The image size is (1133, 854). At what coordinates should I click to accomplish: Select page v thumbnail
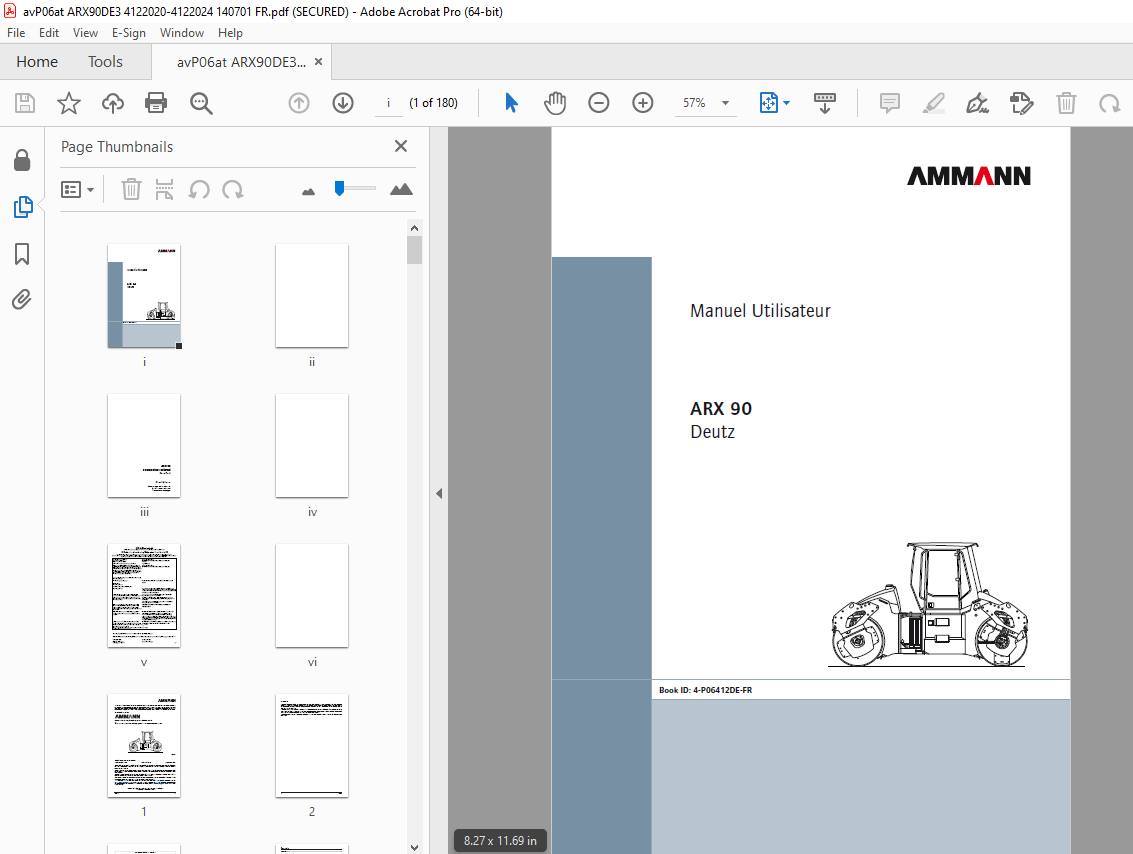tap(145, 596)
